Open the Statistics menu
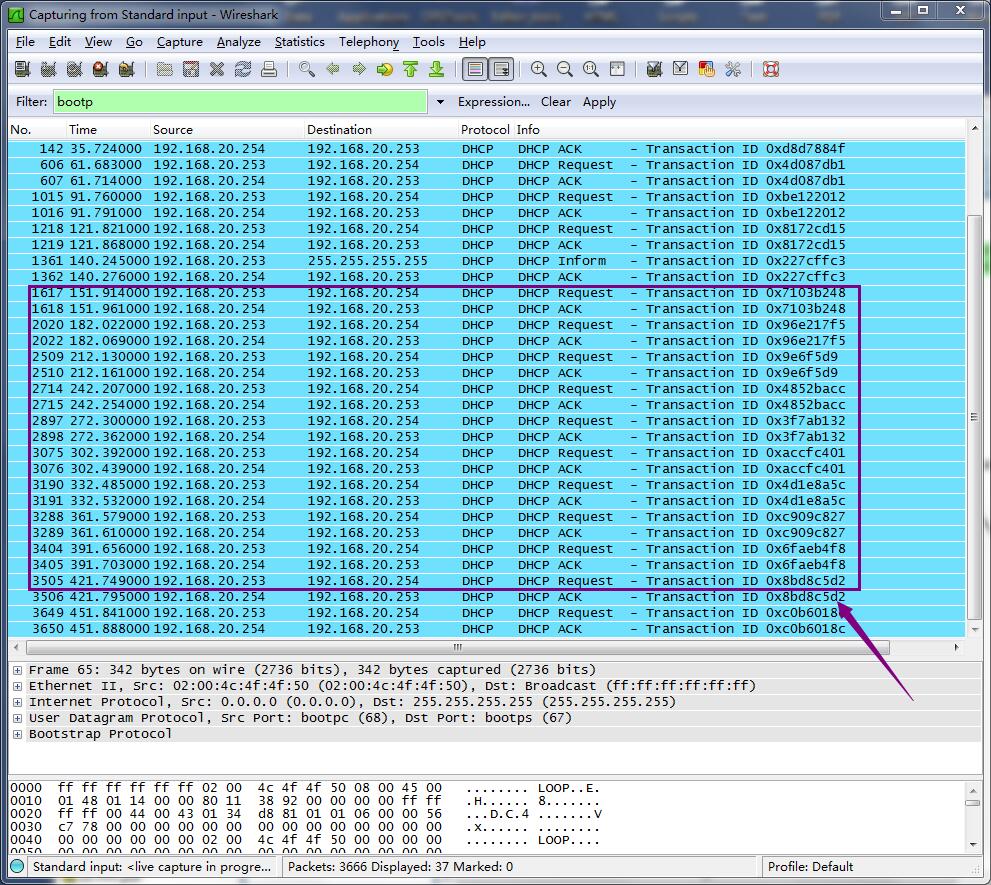Image resolution: width=991 pixels, height=885 pixels. click(x=300, y=42)
